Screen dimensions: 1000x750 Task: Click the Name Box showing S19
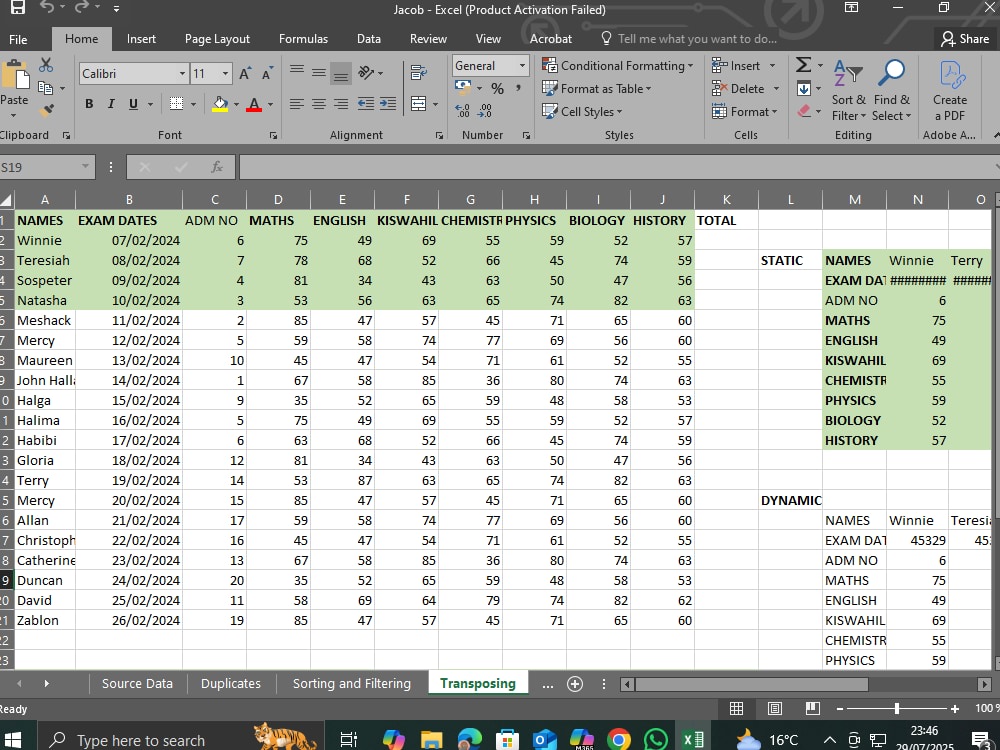[x=46, y=167]
